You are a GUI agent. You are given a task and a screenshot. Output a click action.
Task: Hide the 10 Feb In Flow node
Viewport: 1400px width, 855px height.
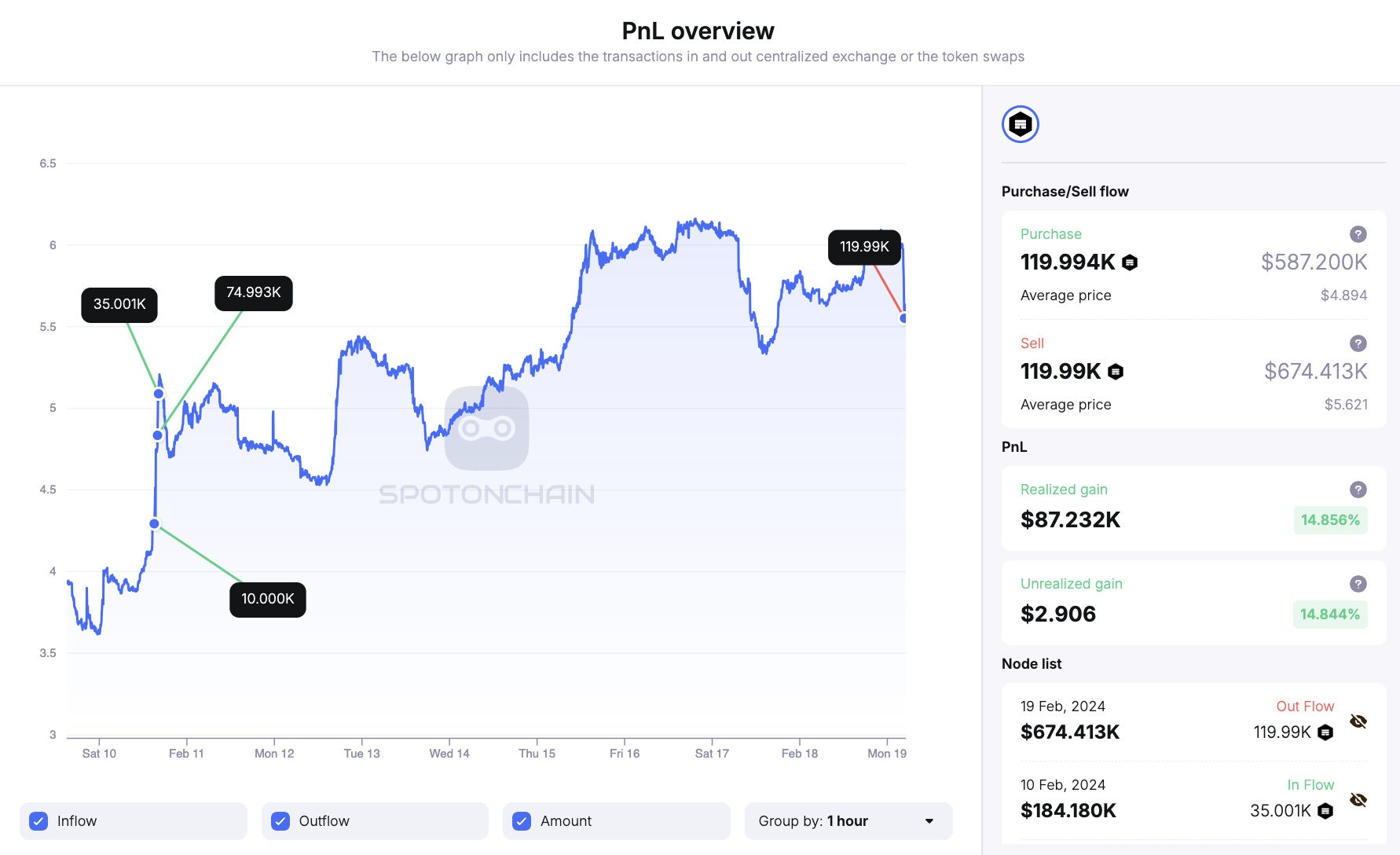coord(1358,800)
